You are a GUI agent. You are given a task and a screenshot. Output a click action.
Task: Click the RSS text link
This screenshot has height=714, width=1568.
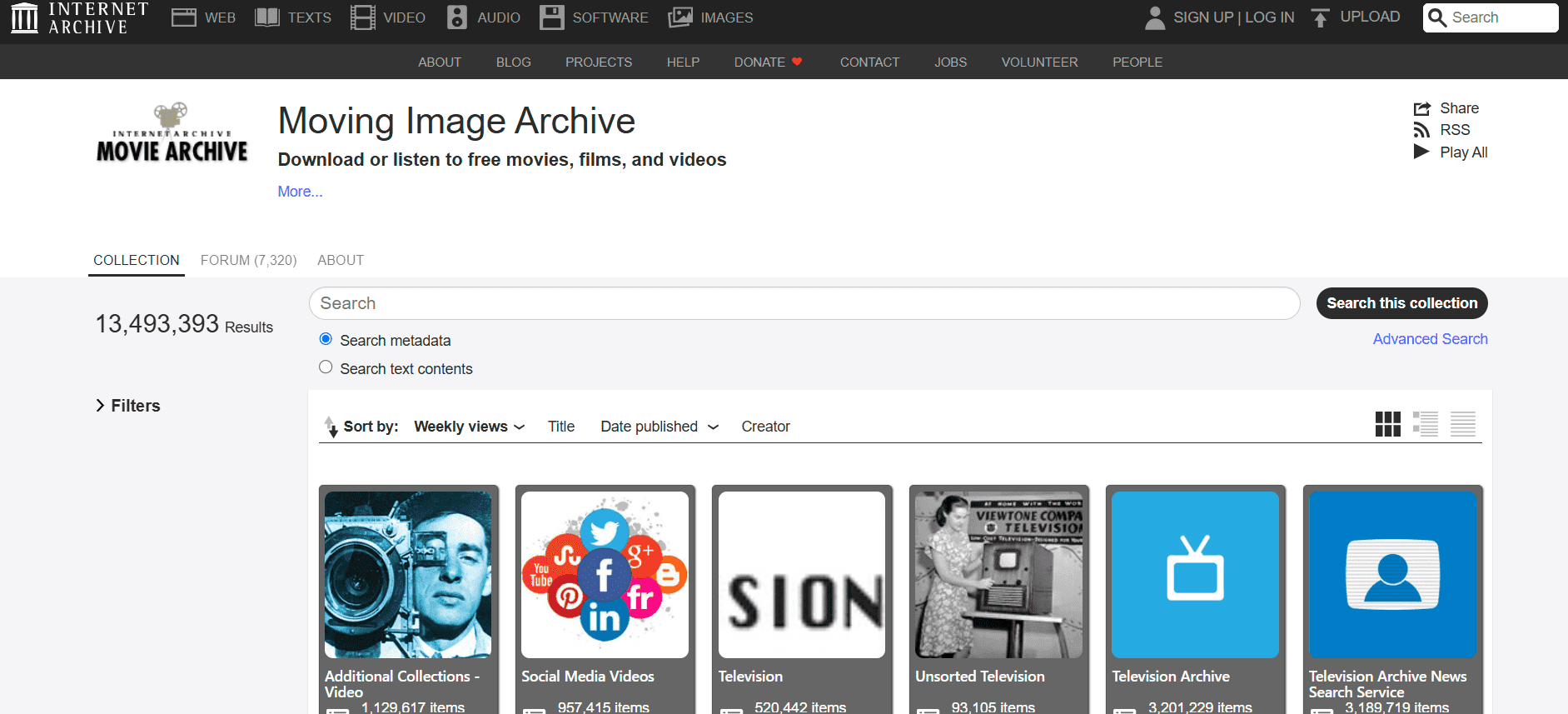pos(1456,130)
